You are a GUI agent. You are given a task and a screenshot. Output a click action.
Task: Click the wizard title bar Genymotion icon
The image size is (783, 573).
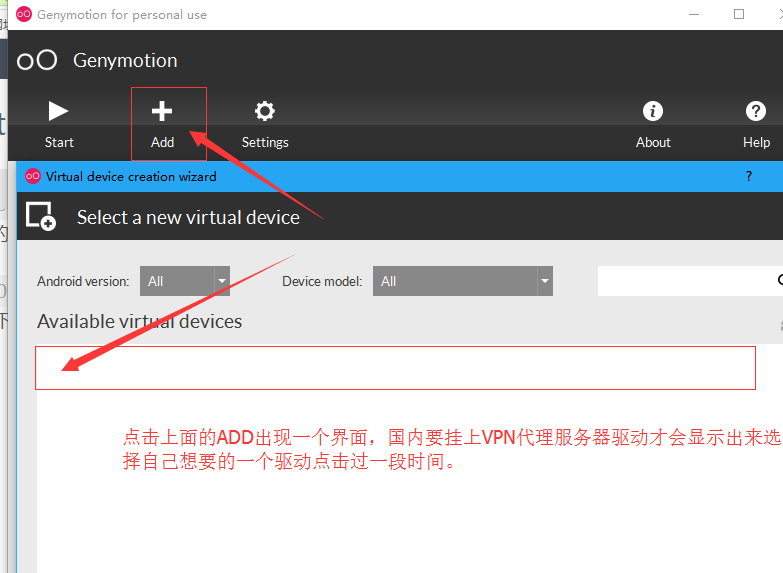(x=33, y=176)
